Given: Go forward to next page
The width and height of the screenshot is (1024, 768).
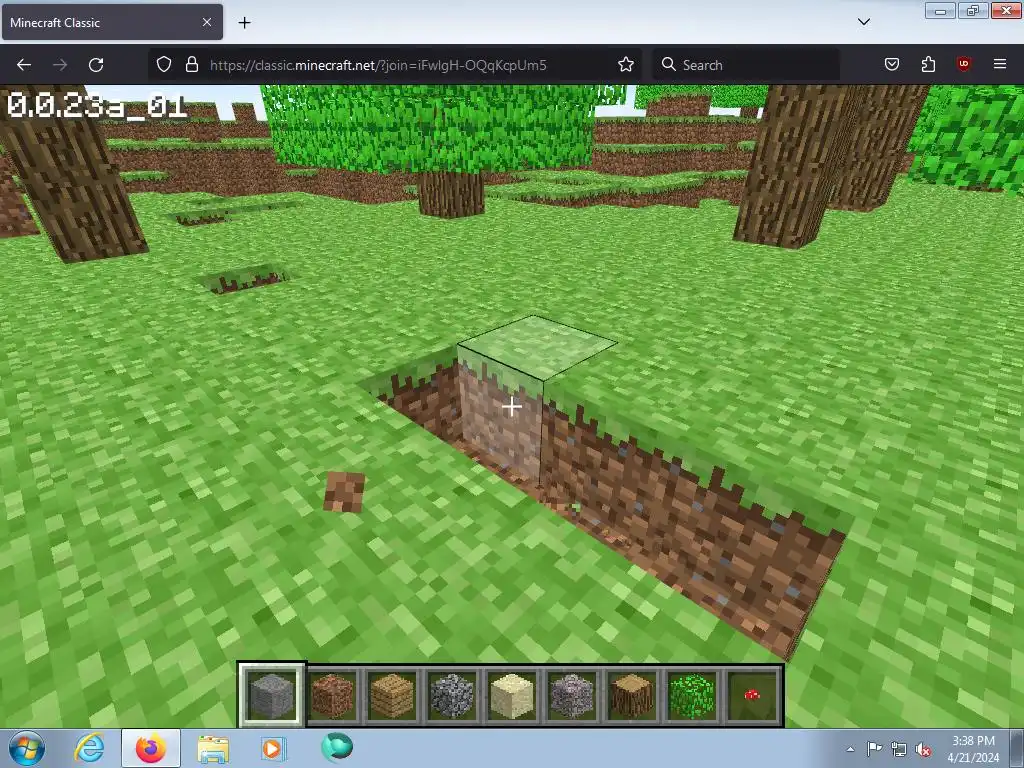Looking at the screenshot, I should [x=60, y=65].
